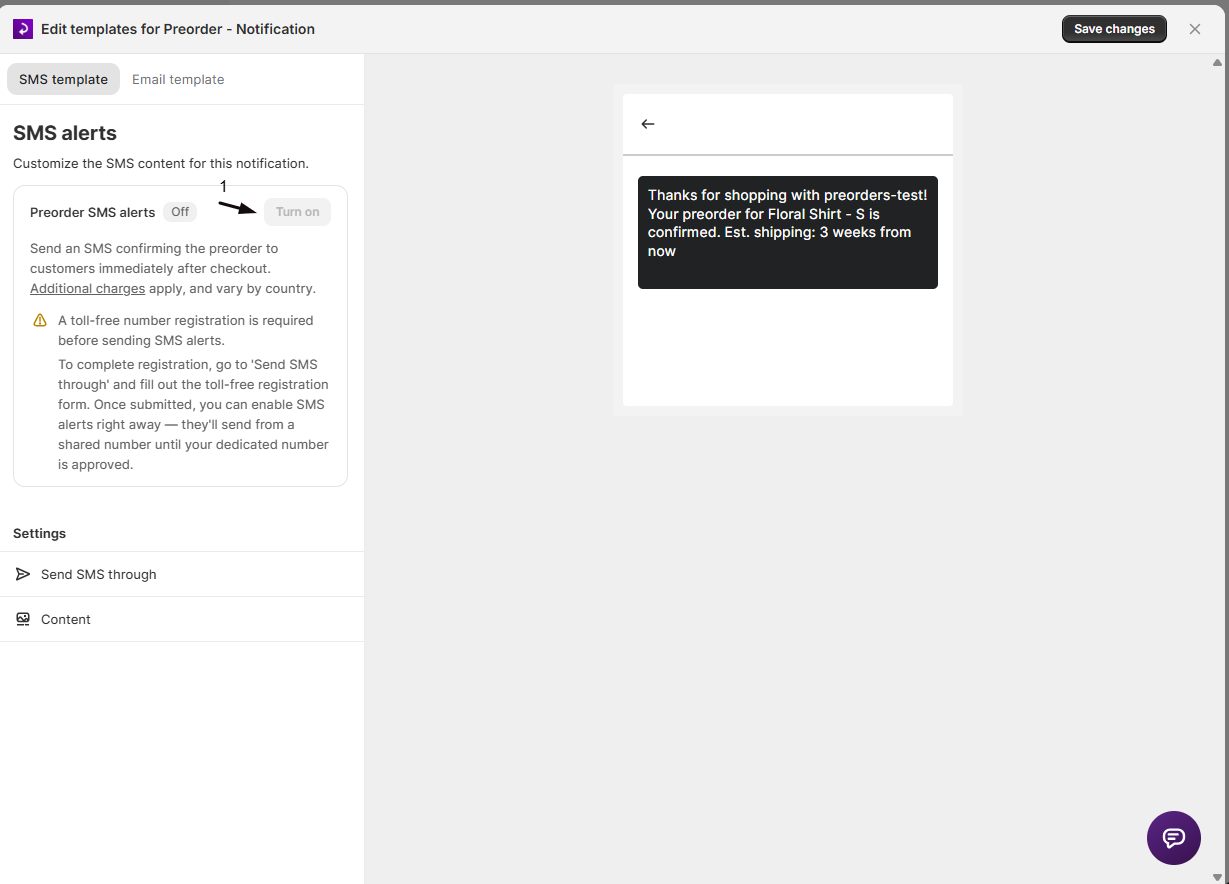Click the scrollbar up arrow
The height and width of the screenshot is (884, 1229).
click(1217, 62)
